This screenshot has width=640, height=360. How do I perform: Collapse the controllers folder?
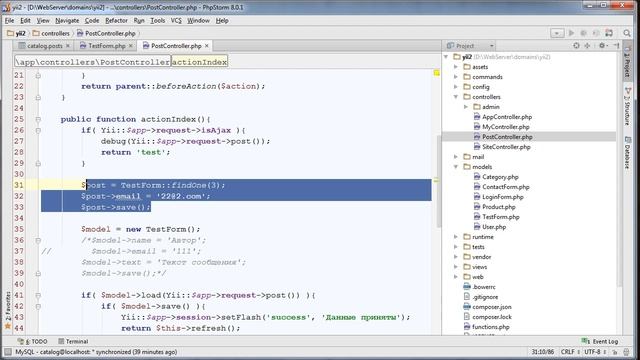pos(456,97)
